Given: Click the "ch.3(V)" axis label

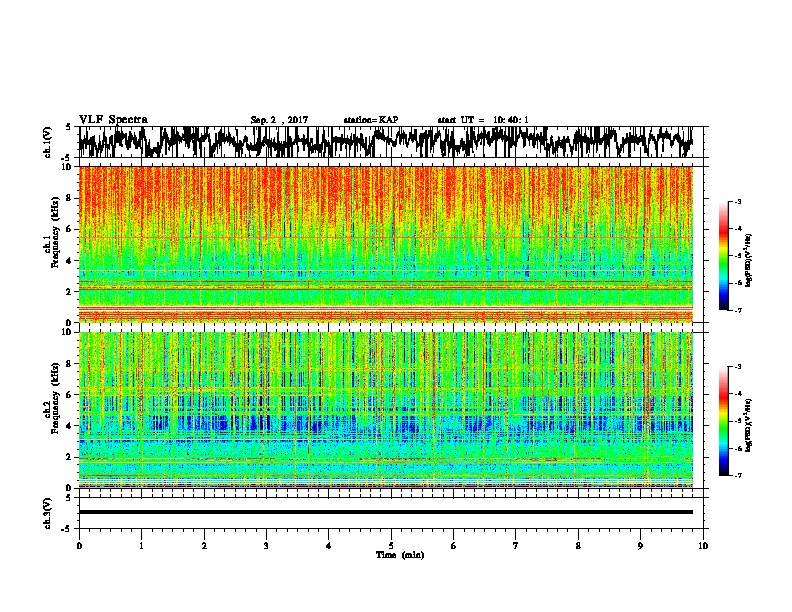Looking at the screenshot, I should tap(48, 514).
